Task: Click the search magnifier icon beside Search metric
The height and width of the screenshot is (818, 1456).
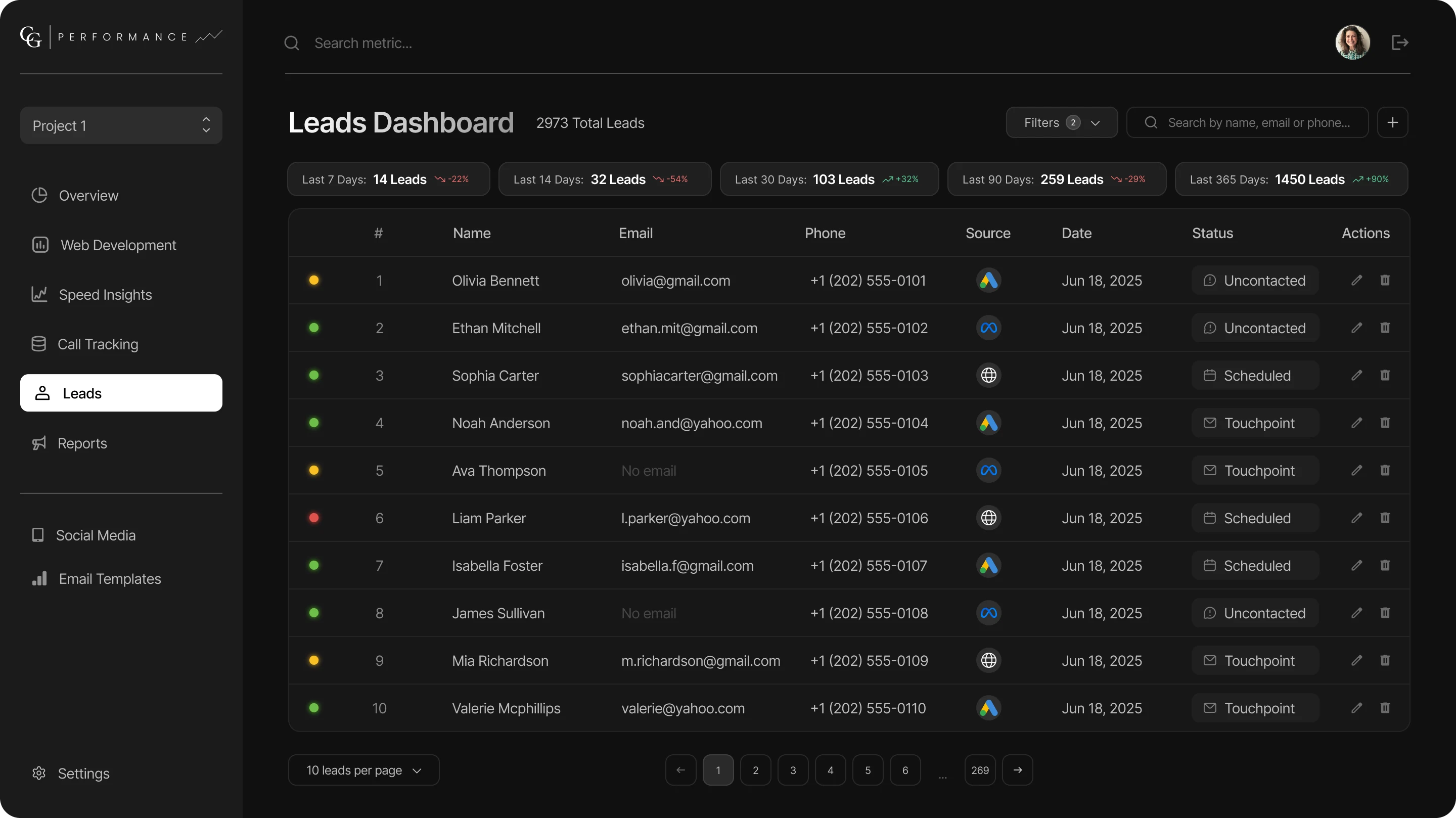Action: point(292,43)
